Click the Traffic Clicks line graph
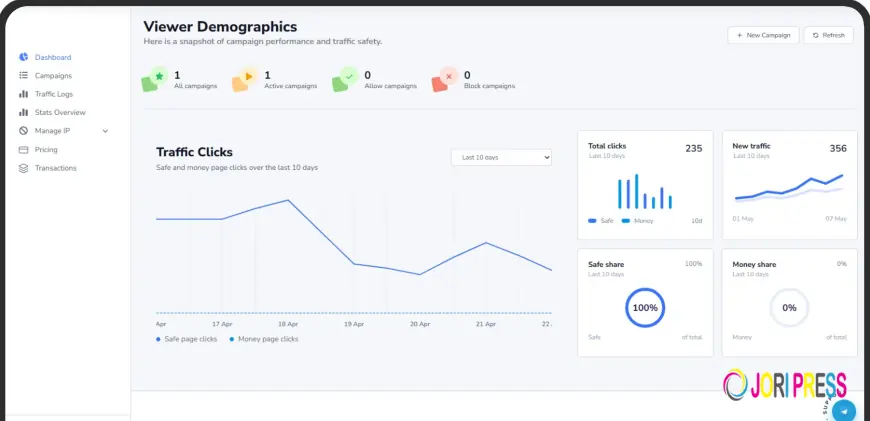 (354, 237)
